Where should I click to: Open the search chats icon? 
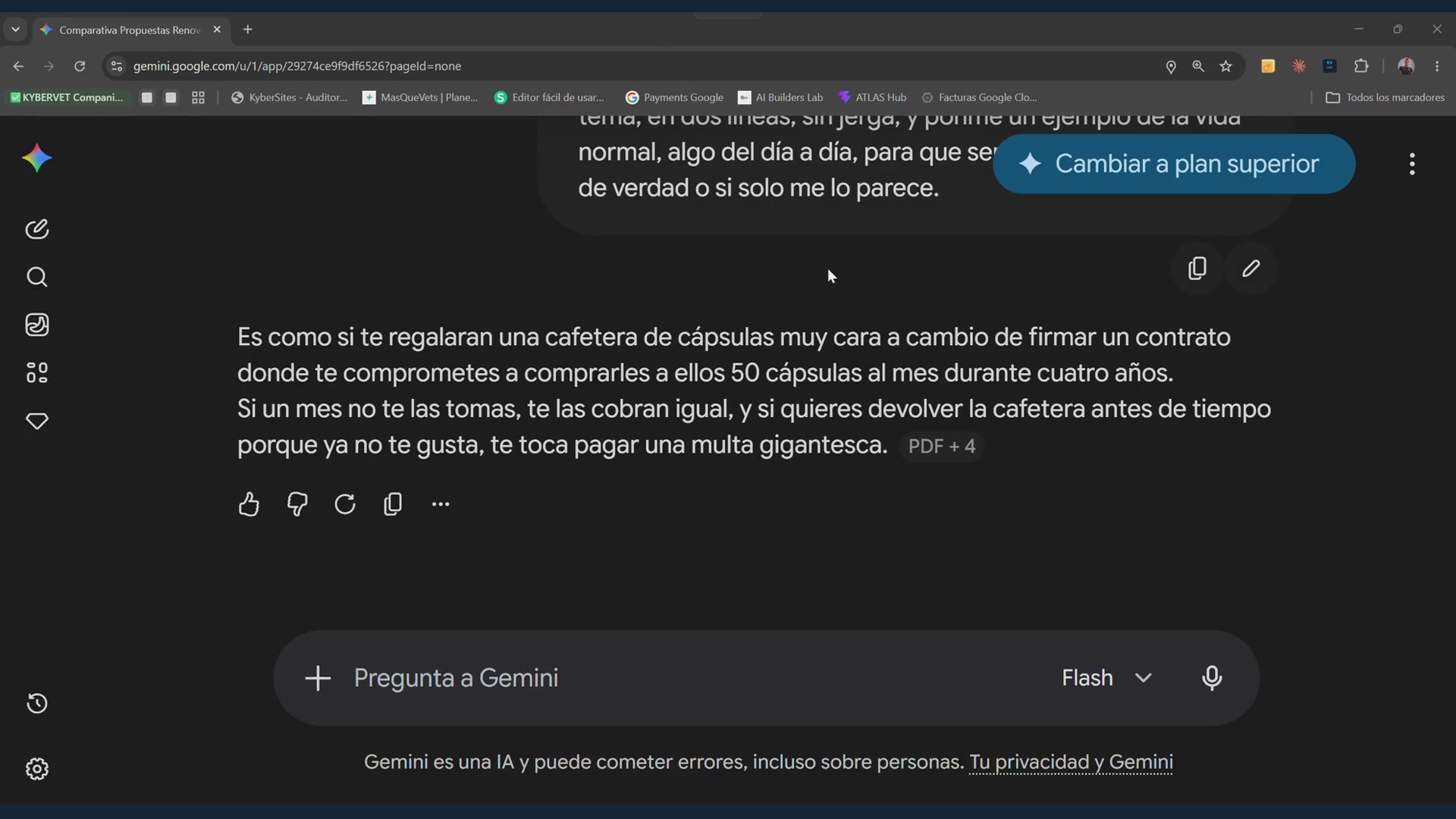(36, 277)
